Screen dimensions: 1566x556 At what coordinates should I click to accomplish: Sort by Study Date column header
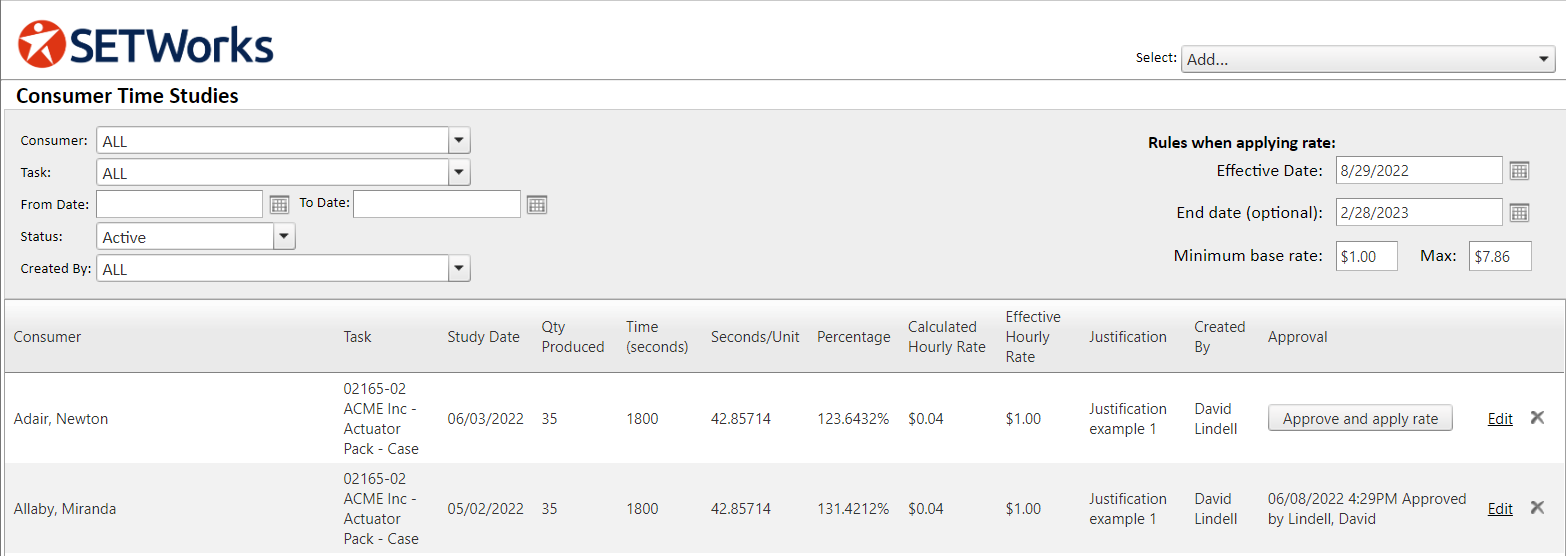tap(483, 337)
